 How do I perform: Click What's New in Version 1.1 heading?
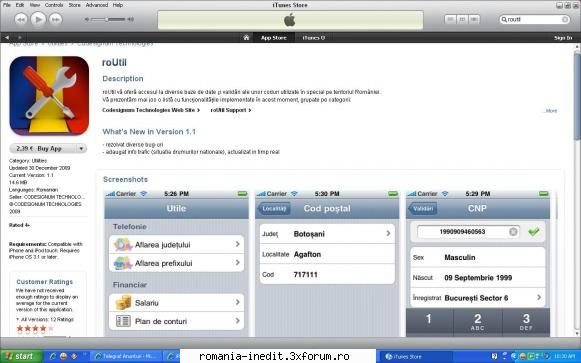pyautogui.click(x=149, y=131)
